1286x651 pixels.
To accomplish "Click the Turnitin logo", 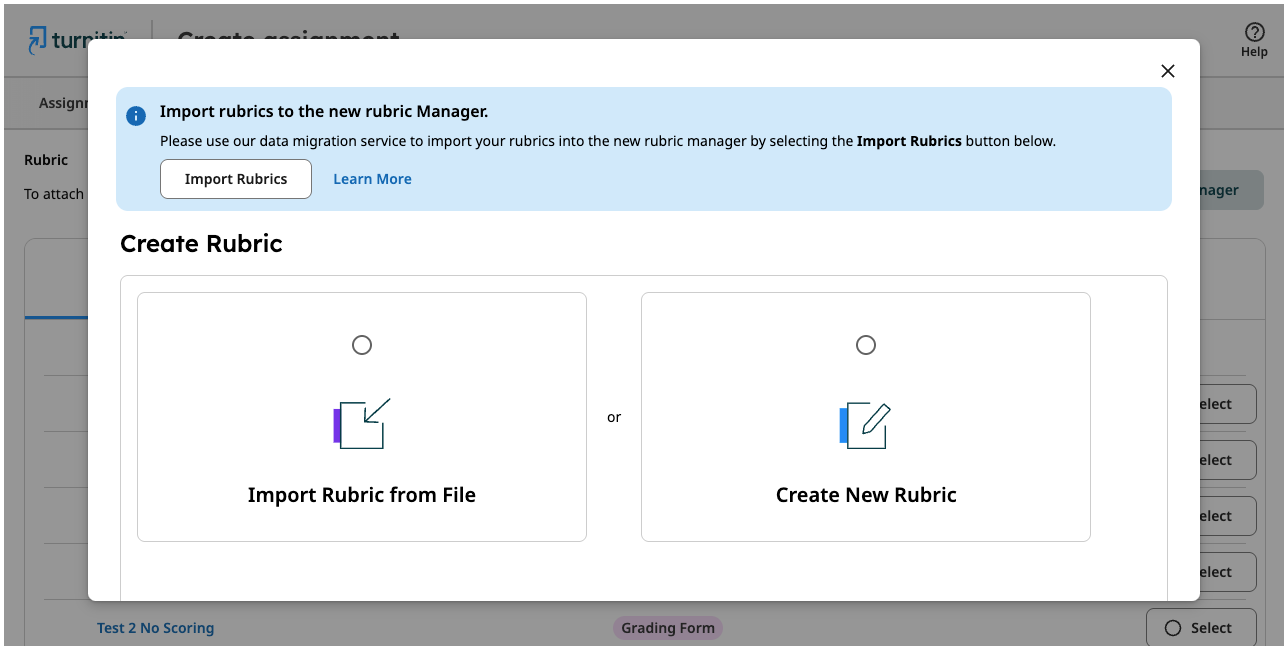I will pos(77,40).
